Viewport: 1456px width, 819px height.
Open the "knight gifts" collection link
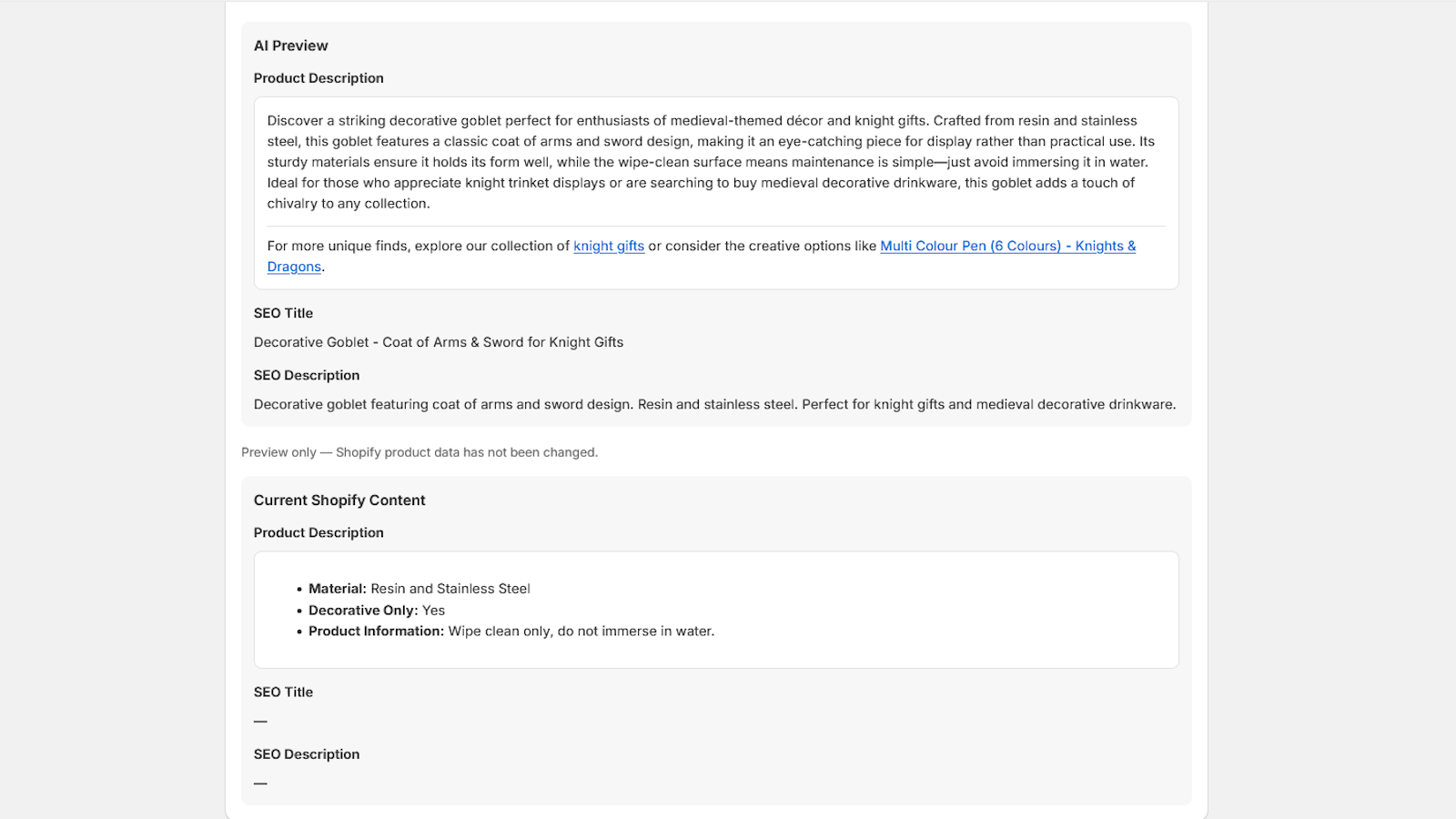pos(609,246)
